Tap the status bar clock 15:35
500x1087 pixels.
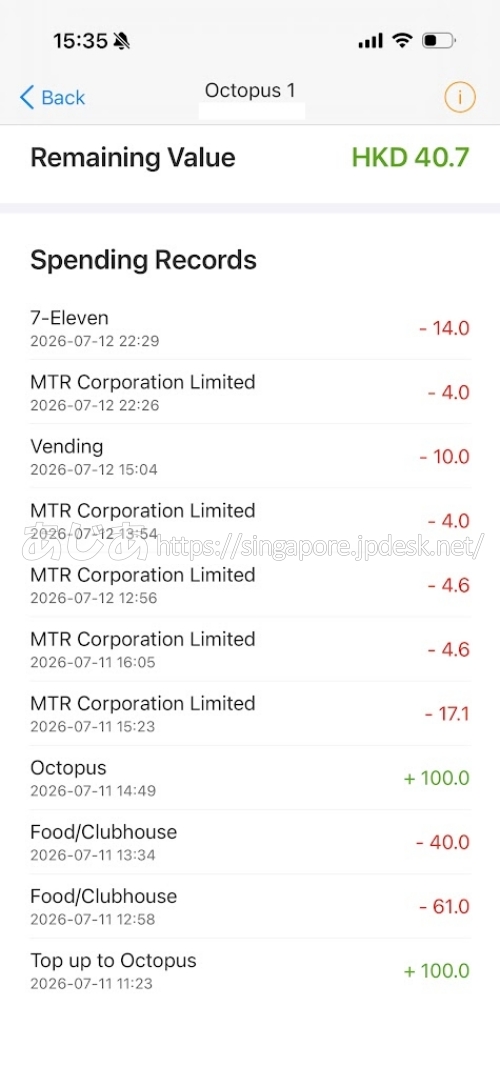[x=80, y=42]
